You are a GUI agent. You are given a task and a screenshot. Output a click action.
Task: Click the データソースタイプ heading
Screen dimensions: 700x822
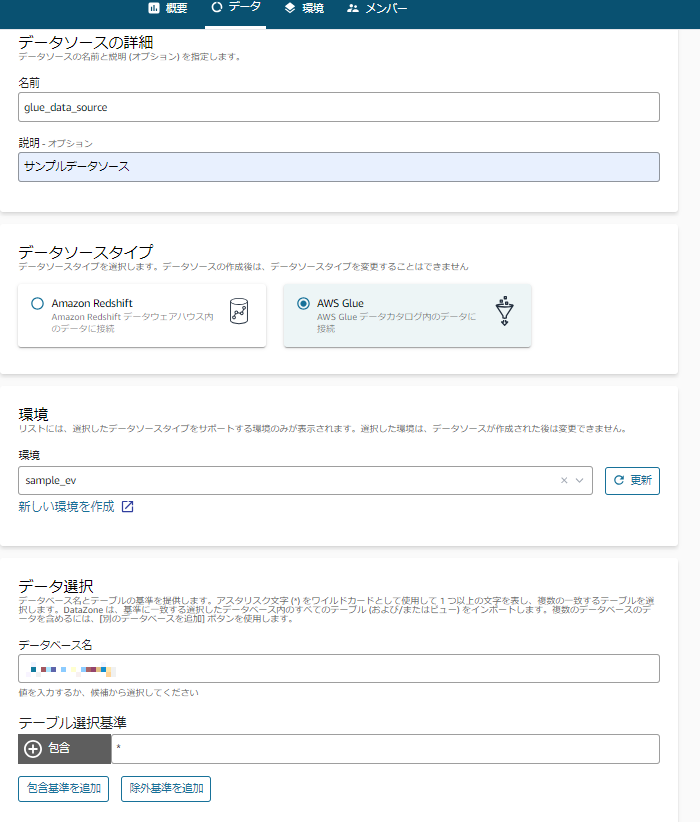click(x=85, y=252)
